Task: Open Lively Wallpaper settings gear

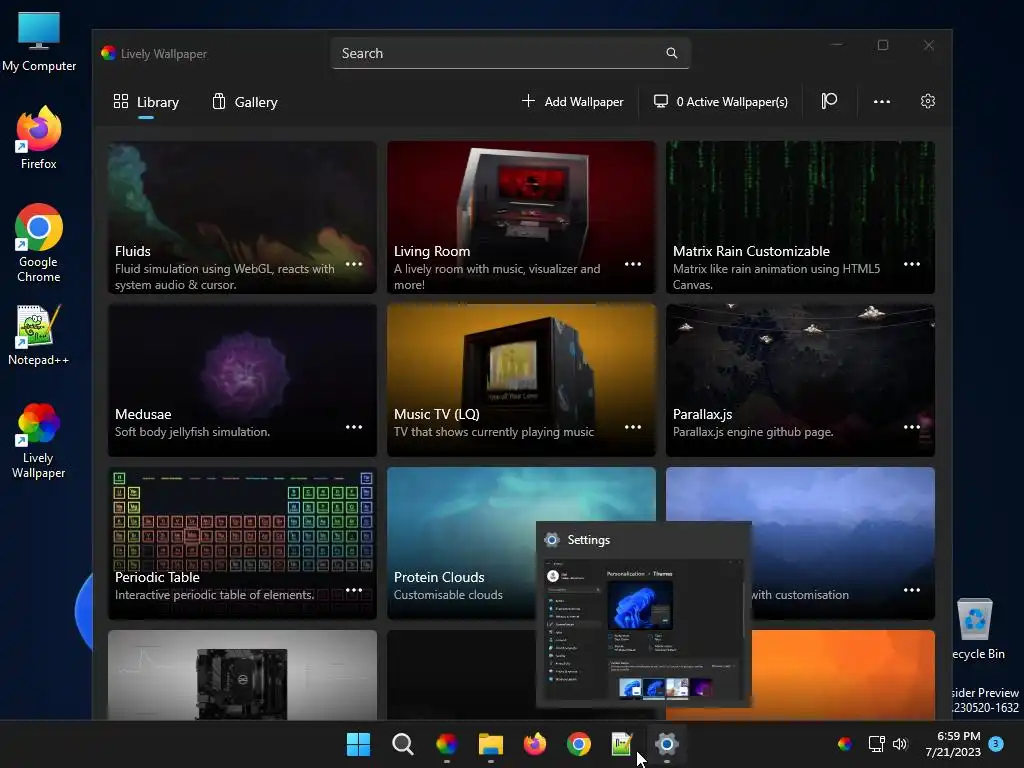Action: (x=927, y=101)
